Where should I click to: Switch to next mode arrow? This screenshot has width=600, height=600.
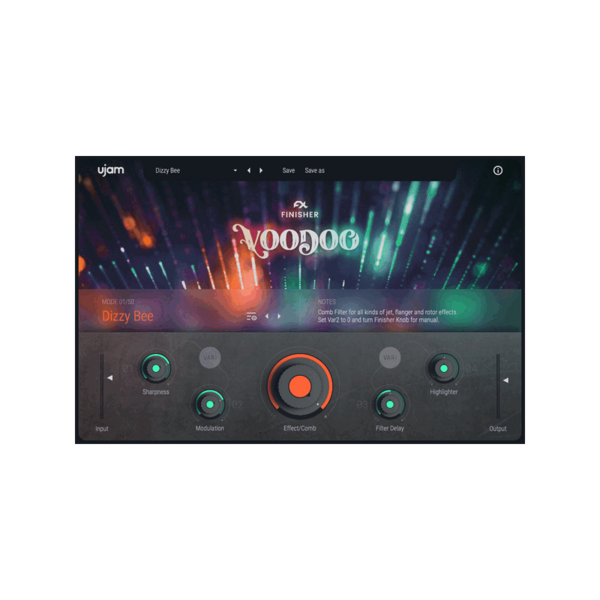click(279, 316)
